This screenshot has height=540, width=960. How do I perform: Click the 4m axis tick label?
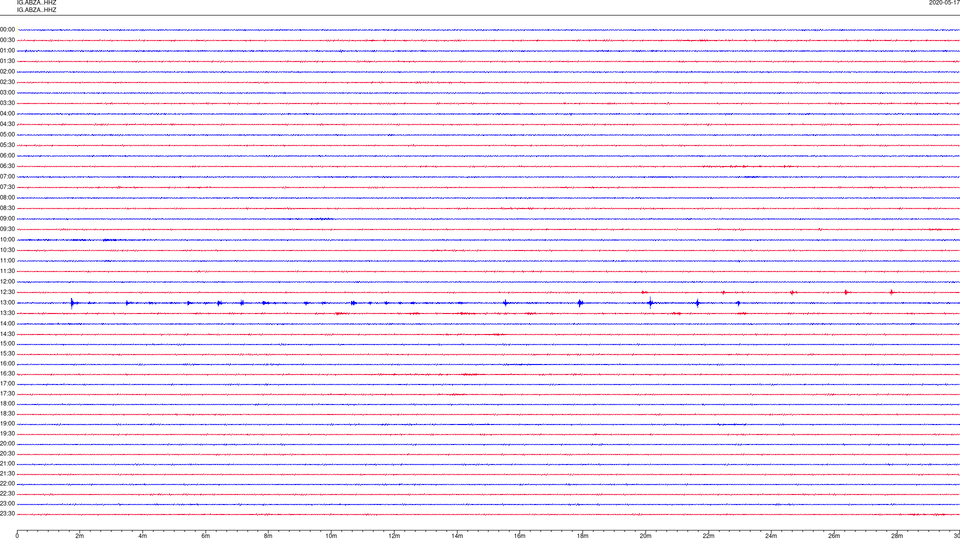(143, 536)
